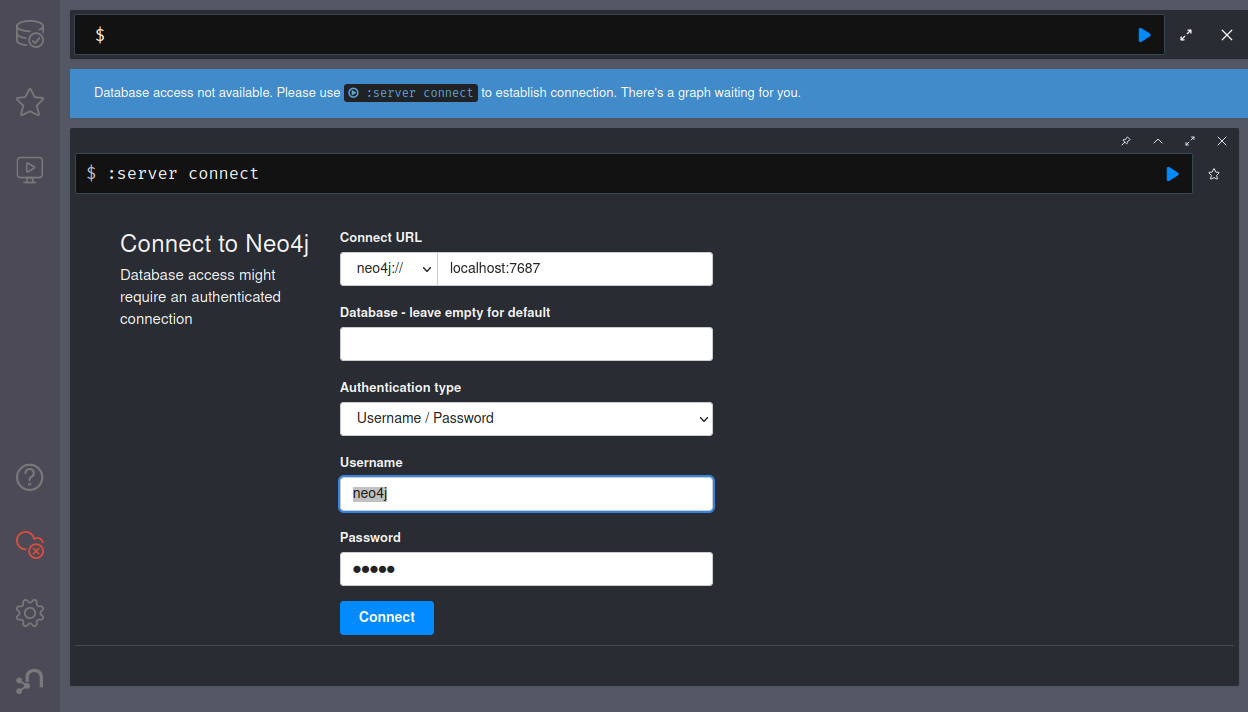
Task: Open the Database Information sidebar icon
Action: click(29, 36)
